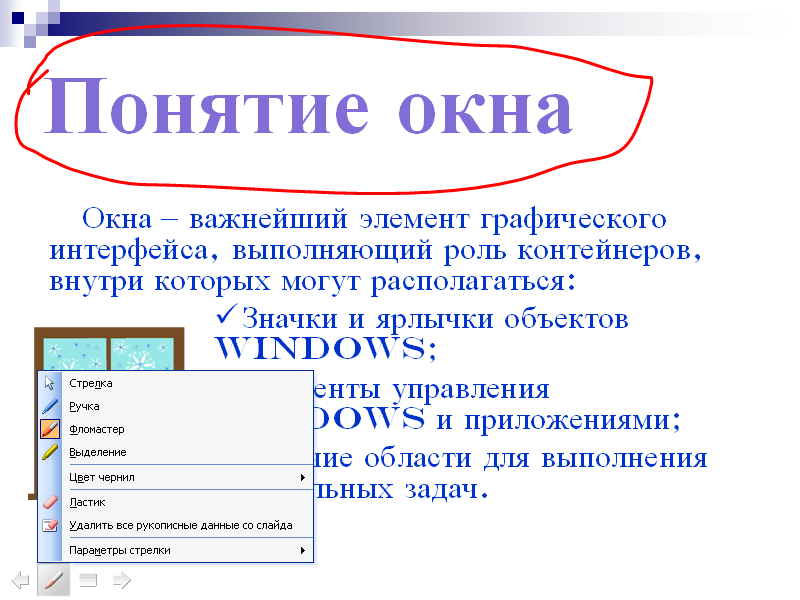Expand the Цвет чернил submenu
800x600 pixels.
[176, 477]
